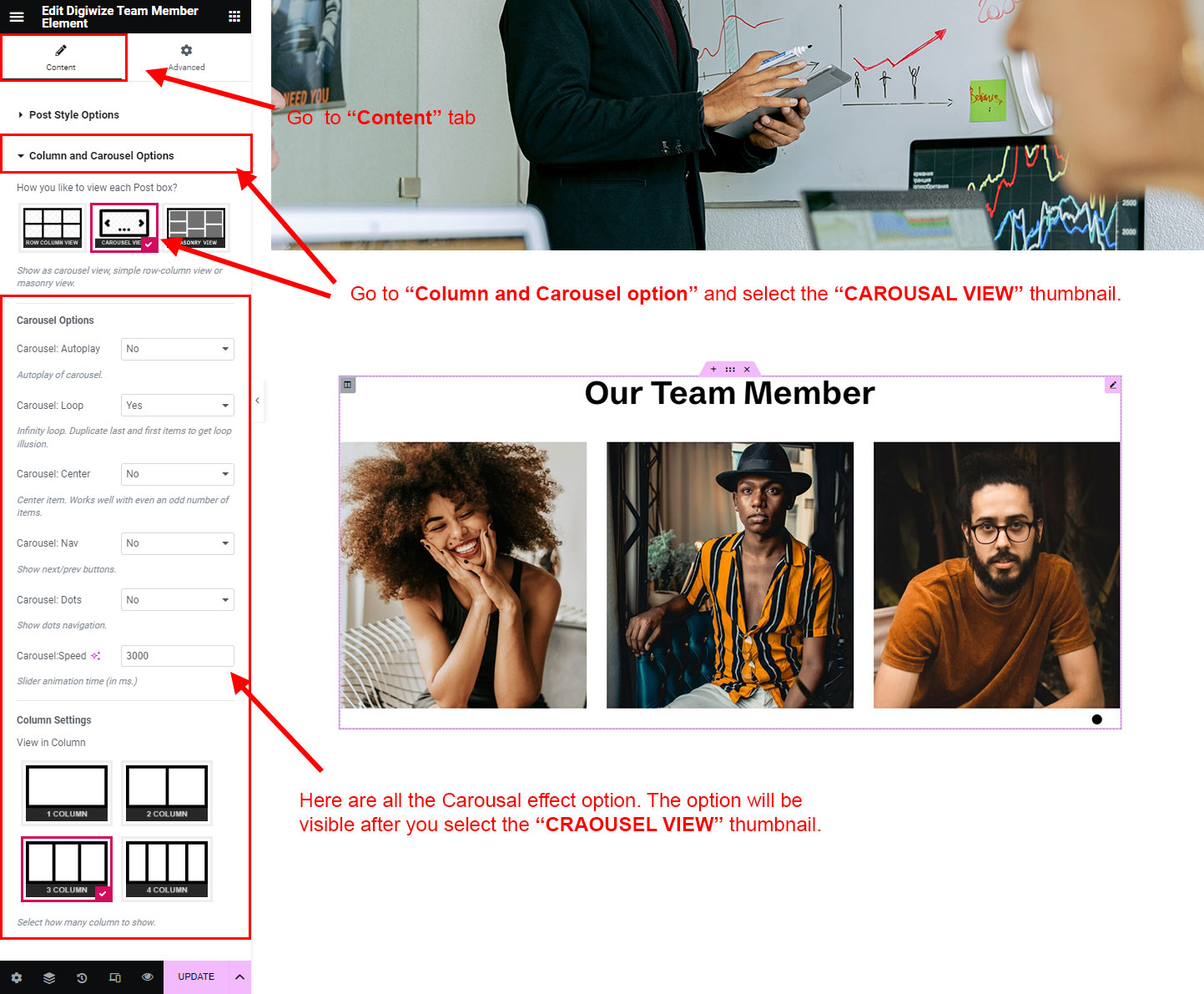Open the Carousel: Loop dropdown

point(178,406)
